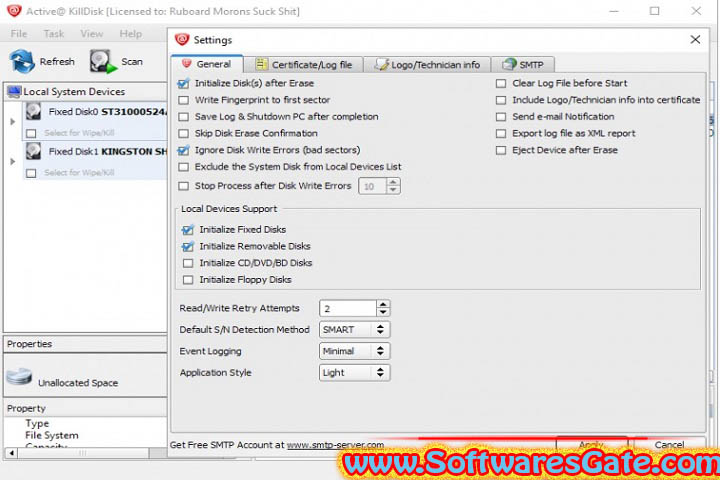This screenshot has width=720, height=480.
Task: Click the KillDisk logo in Settings title
Action: point(182,40)
